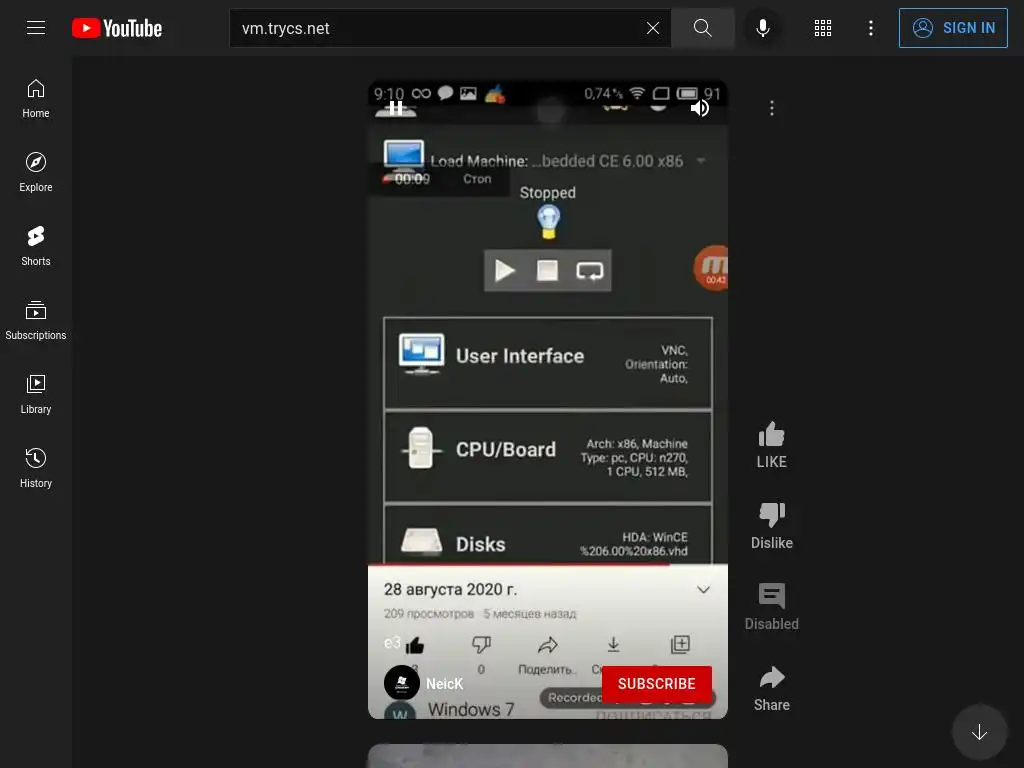Click the Disks row in the video
Screen dimensions: 1024x768
tap(547, 534)
